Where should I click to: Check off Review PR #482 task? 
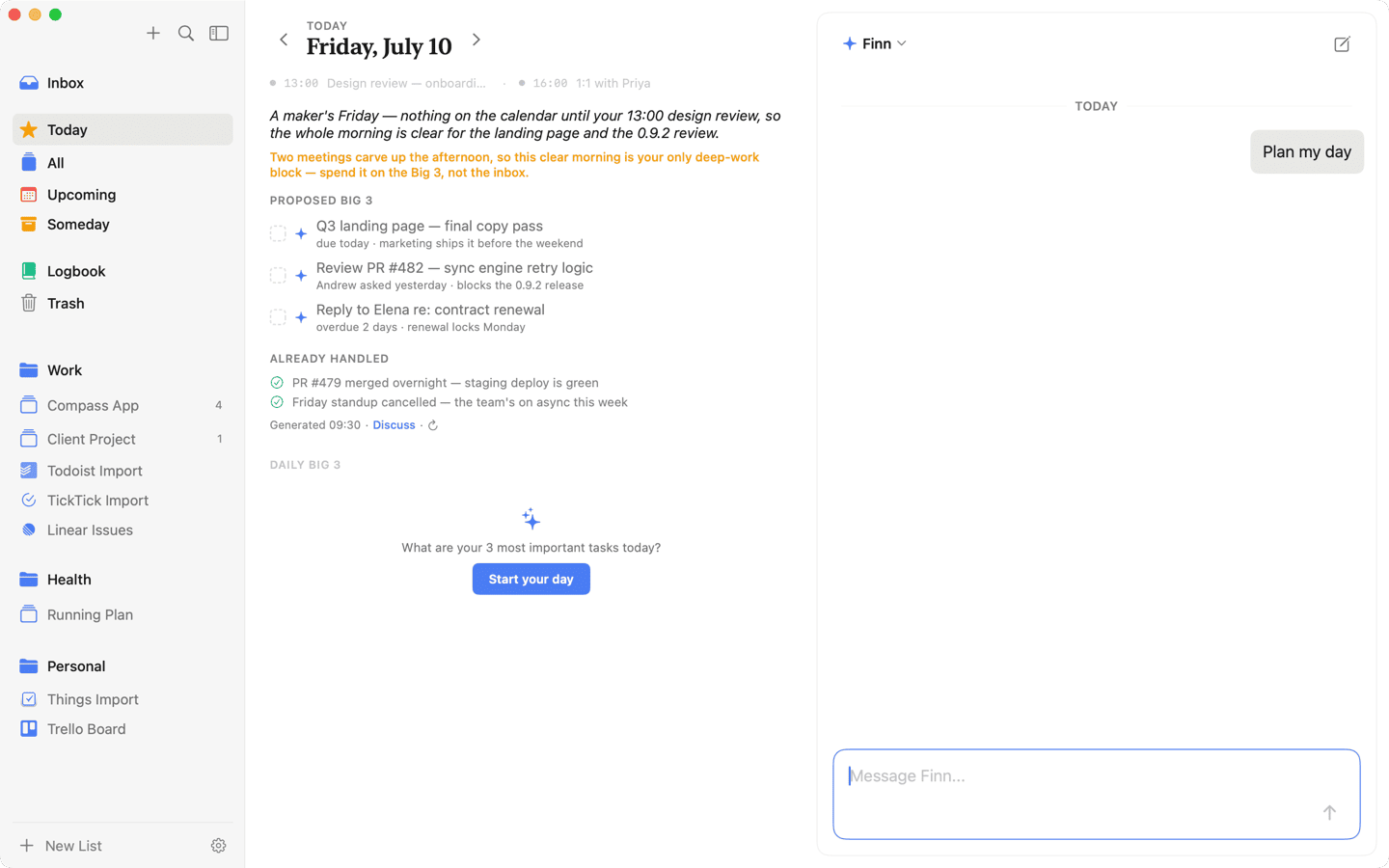(278, 276)
